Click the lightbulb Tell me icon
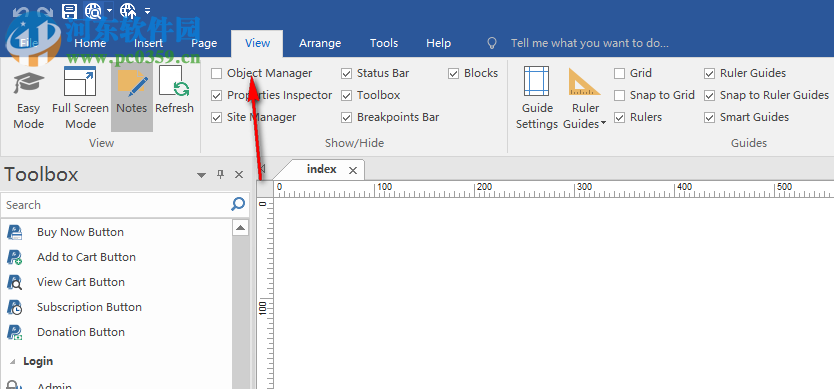Viewport: 834px width, 389px height. pos(493,43)
